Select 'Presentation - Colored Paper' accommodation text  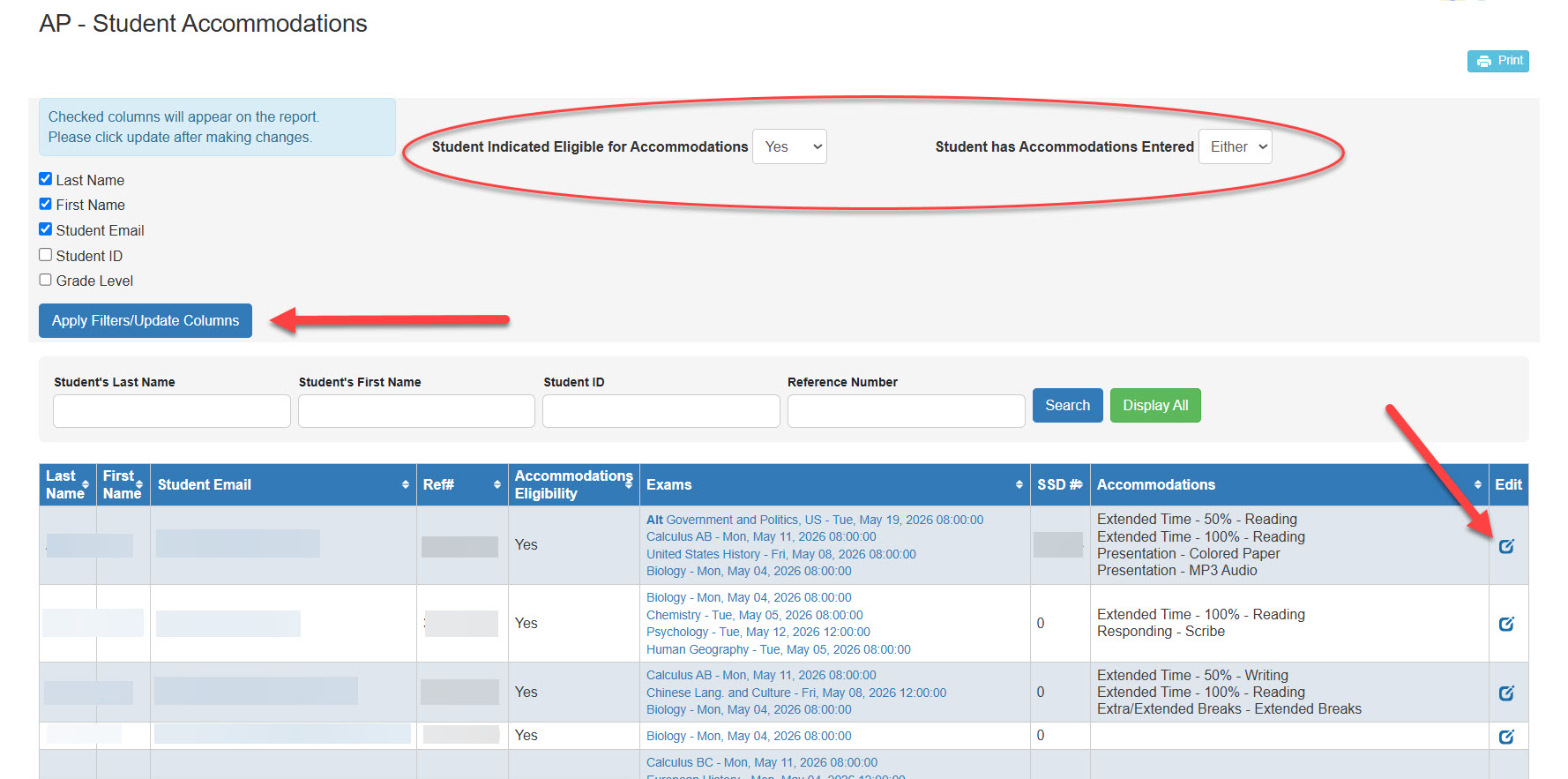coord(1189,553)
